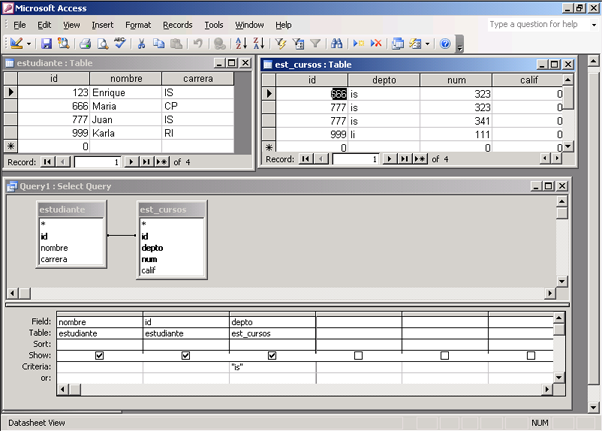Click the Sort Descending icon
602x431 pixels.
click(258, 44)
